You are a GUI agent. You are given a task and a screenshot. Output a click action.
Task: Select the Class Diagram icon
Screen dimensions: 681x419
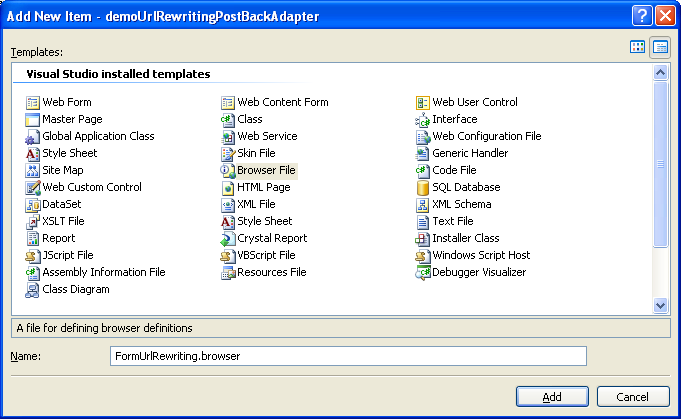(33, 290)
